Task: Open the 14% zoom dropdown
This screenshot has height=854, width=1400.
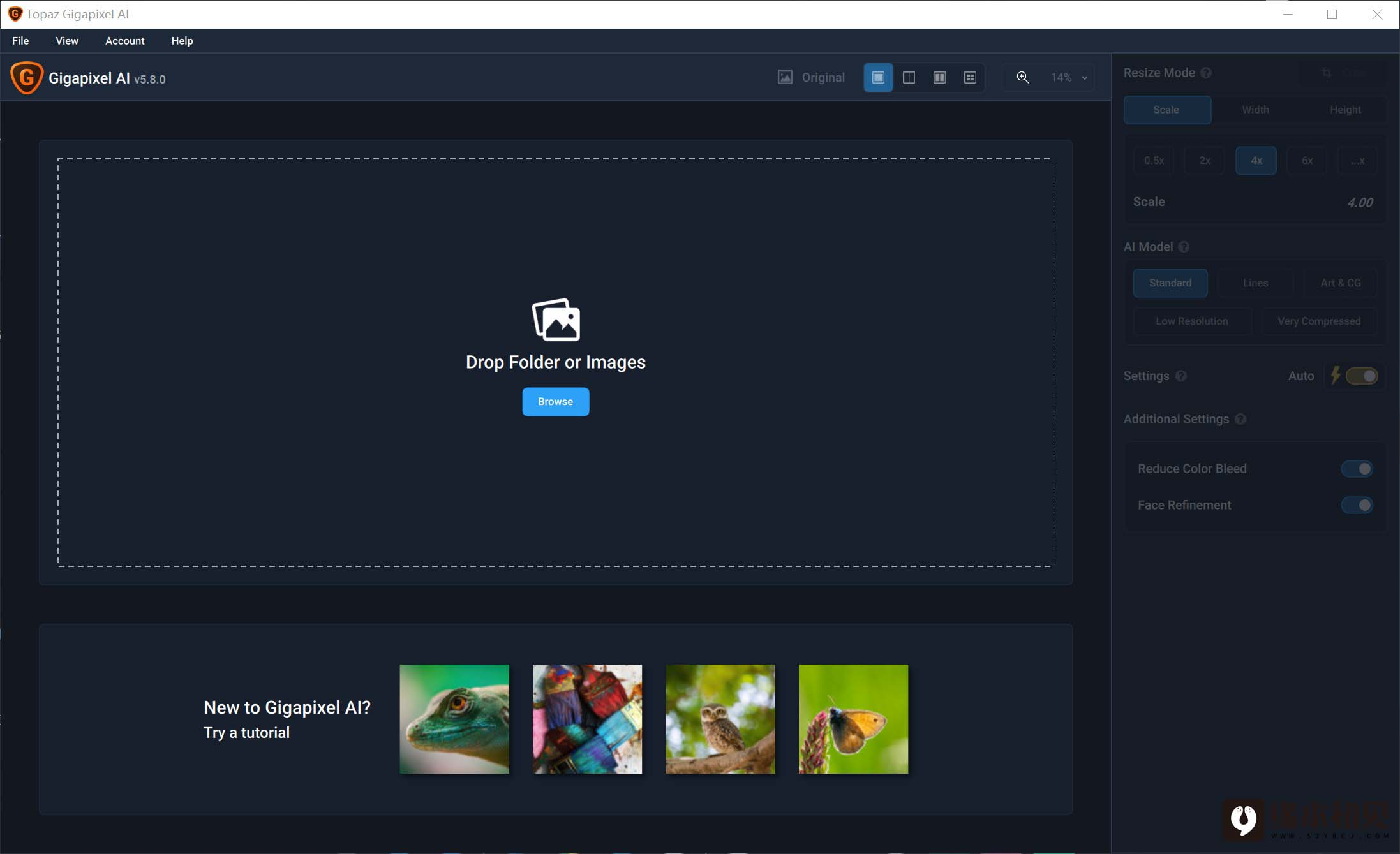Action: 1069,77
